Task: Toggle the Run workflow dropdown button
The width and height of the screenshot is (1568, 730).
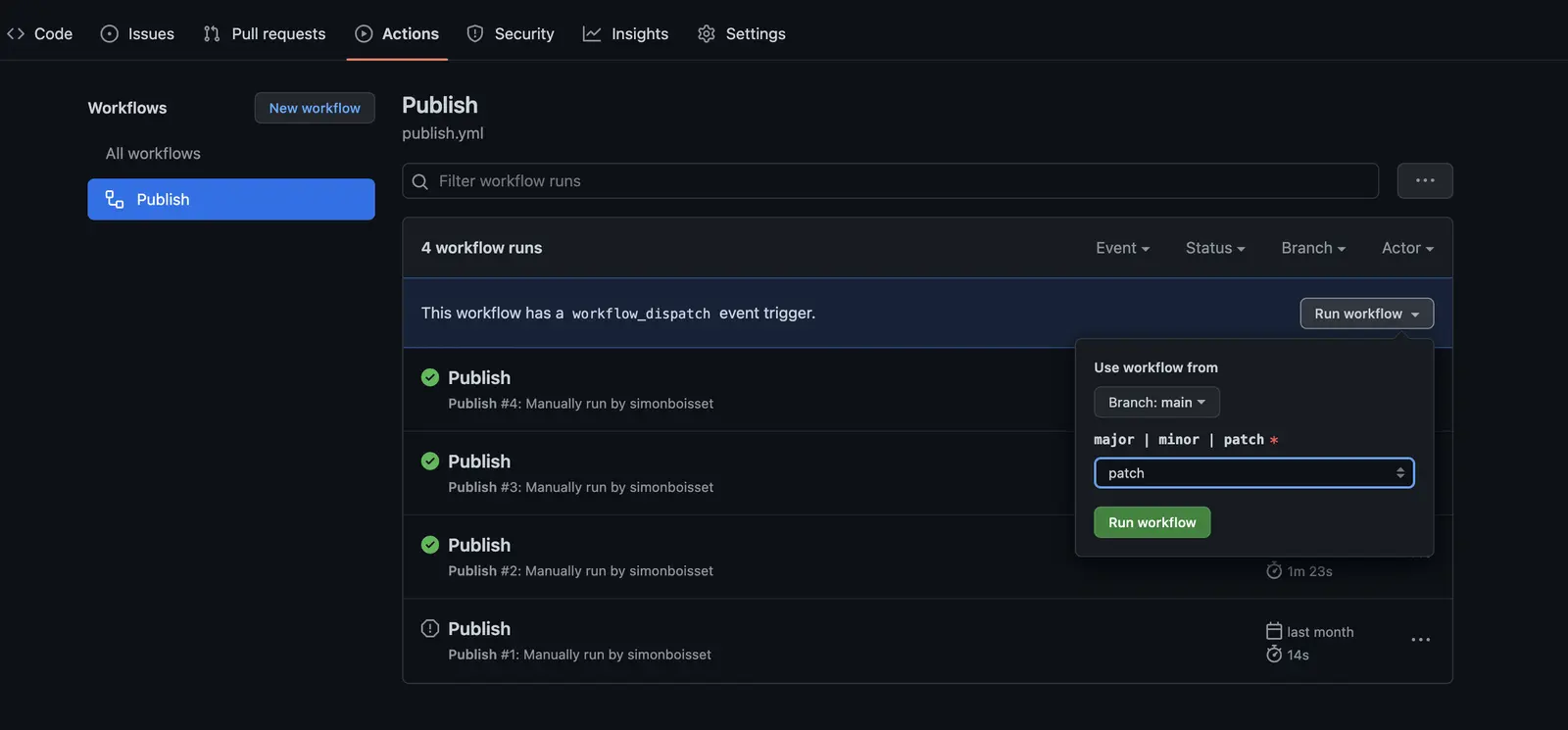Action: (1367, 314)
